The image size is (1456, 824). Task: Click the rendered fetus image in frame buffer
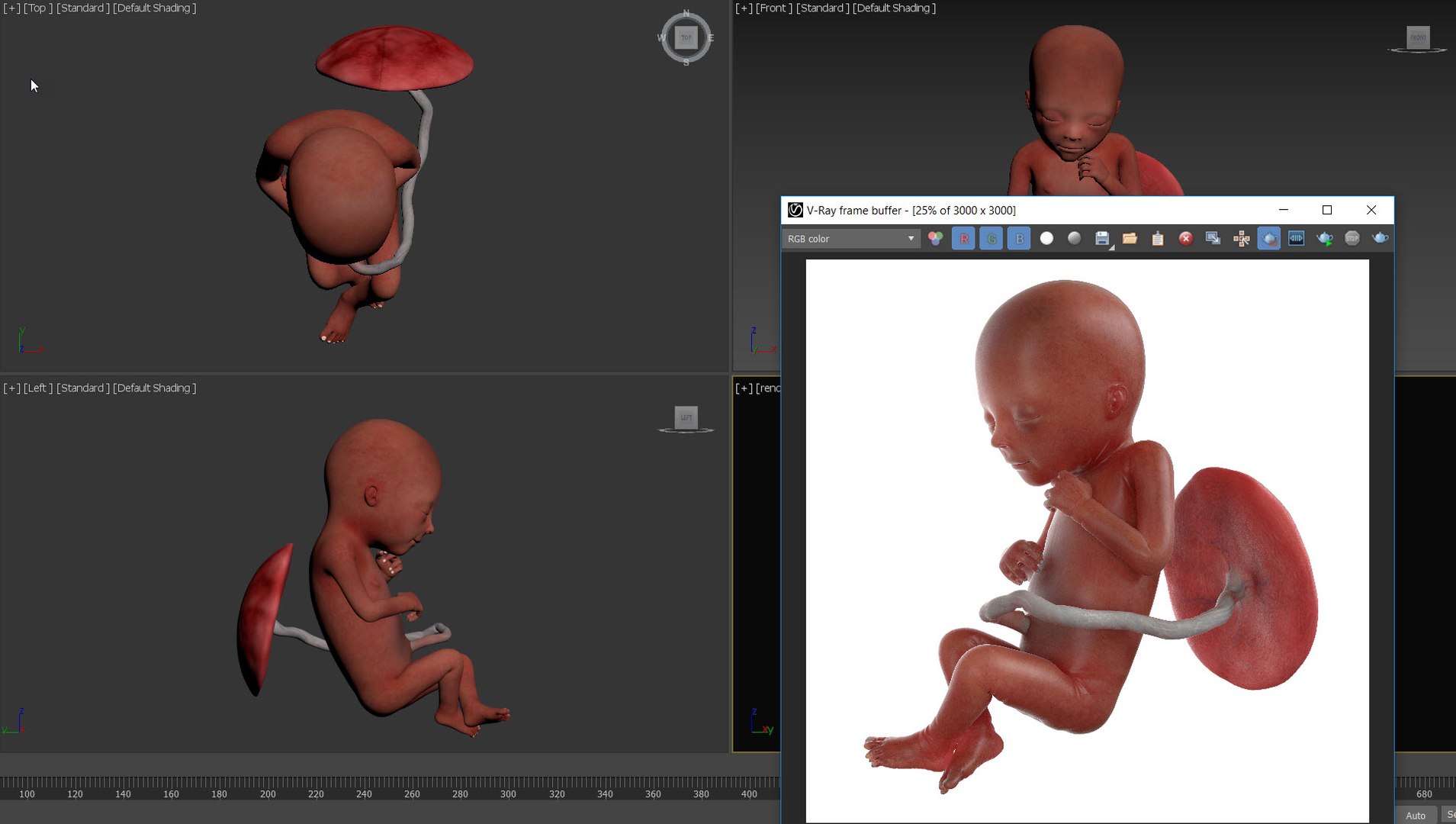(x=1088, y=540)
